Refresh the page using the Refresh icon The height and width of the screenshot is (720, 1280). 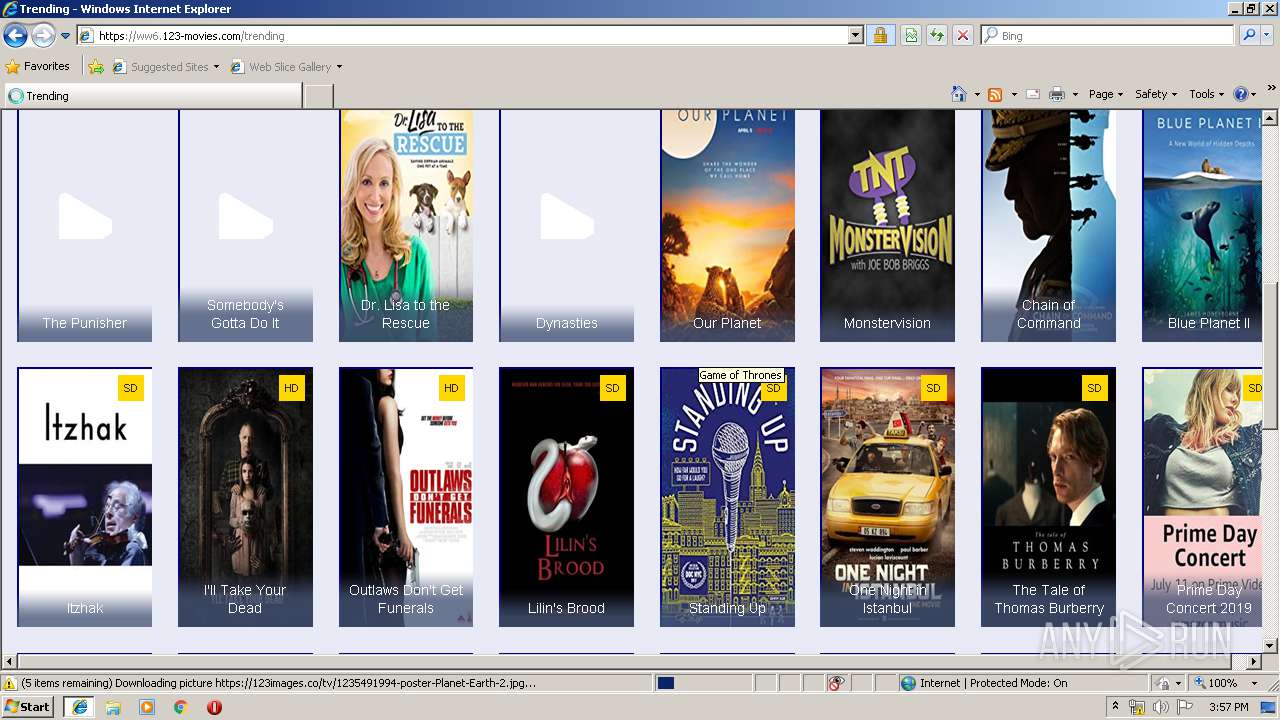tap(937, 36)
